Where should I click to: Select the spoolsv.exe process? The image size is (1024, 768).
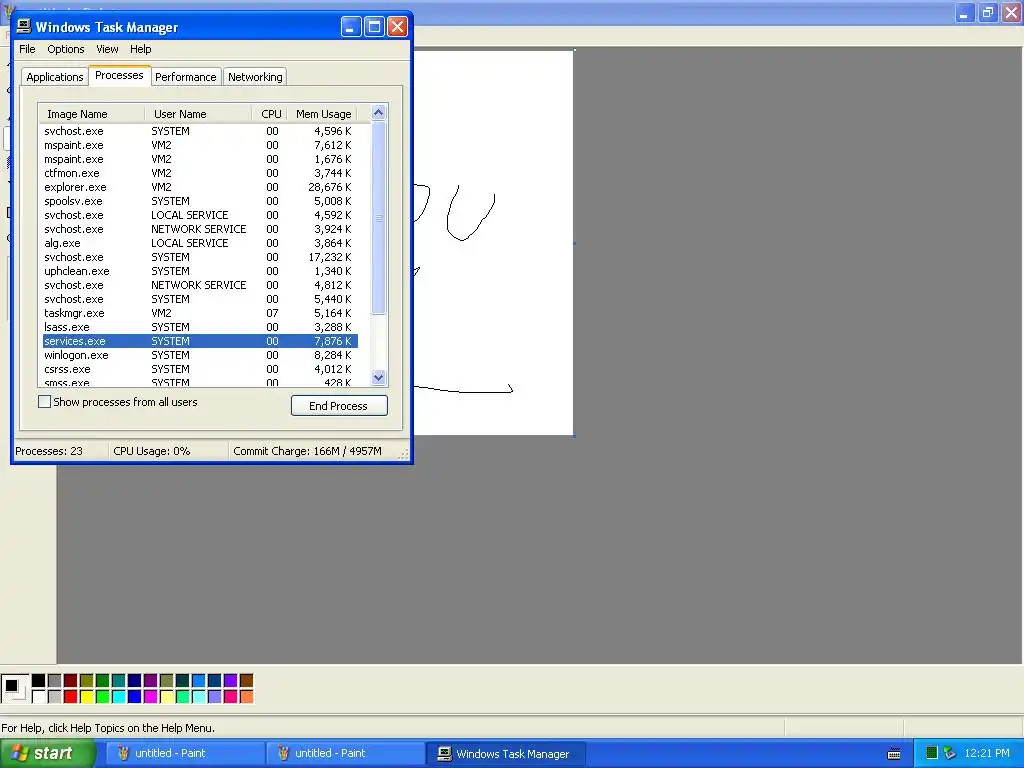point(200,201)
